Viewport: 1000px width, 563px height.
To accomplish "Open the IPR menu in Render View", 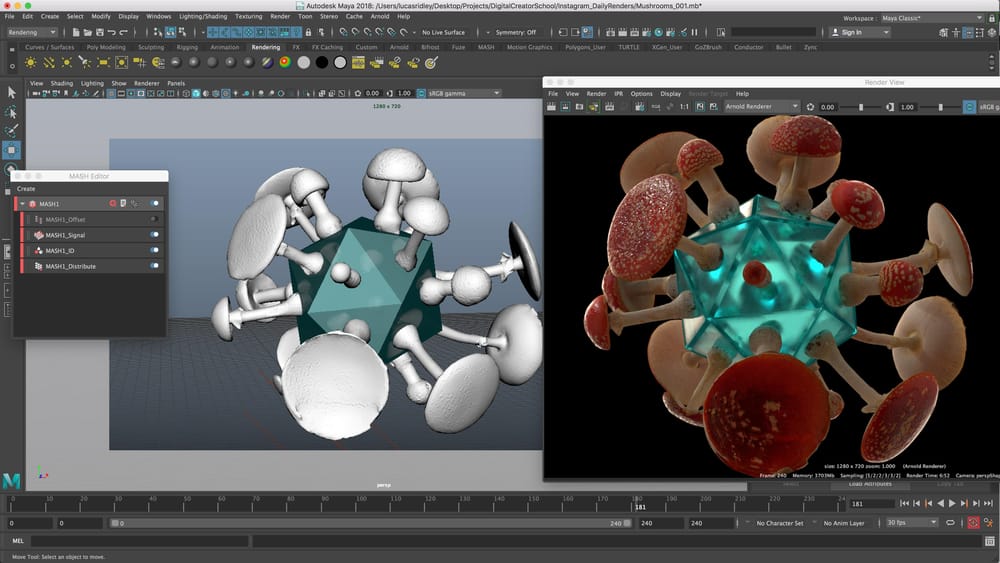I will click(x=618, y=94).
